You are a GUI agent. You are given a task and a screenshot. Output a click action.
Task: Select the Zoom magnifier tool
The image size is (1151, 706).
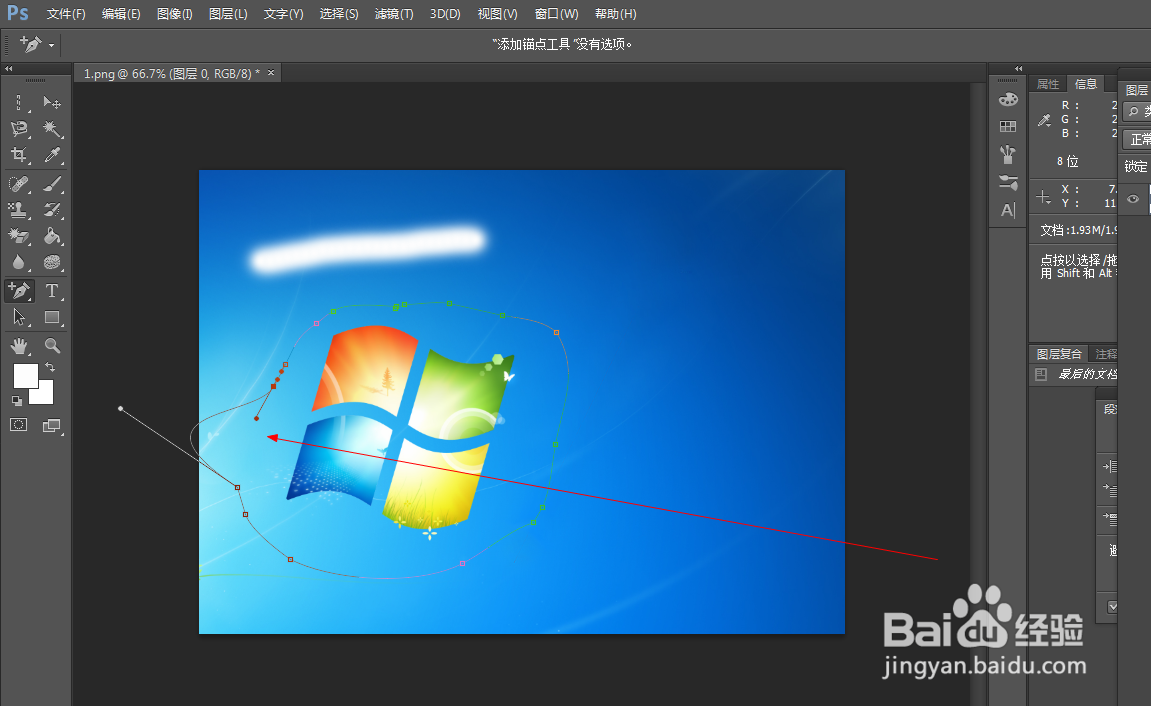pyautogui.click(x=51, y=346)
